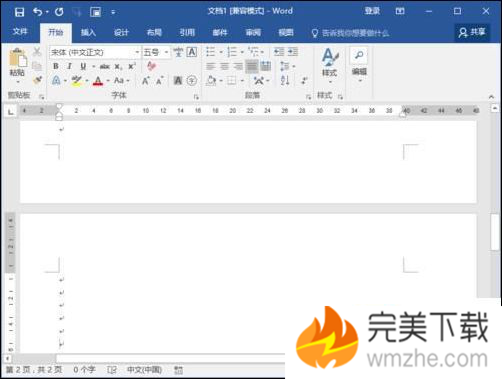Click the Grow Font icon

click(x=145, y=81)
